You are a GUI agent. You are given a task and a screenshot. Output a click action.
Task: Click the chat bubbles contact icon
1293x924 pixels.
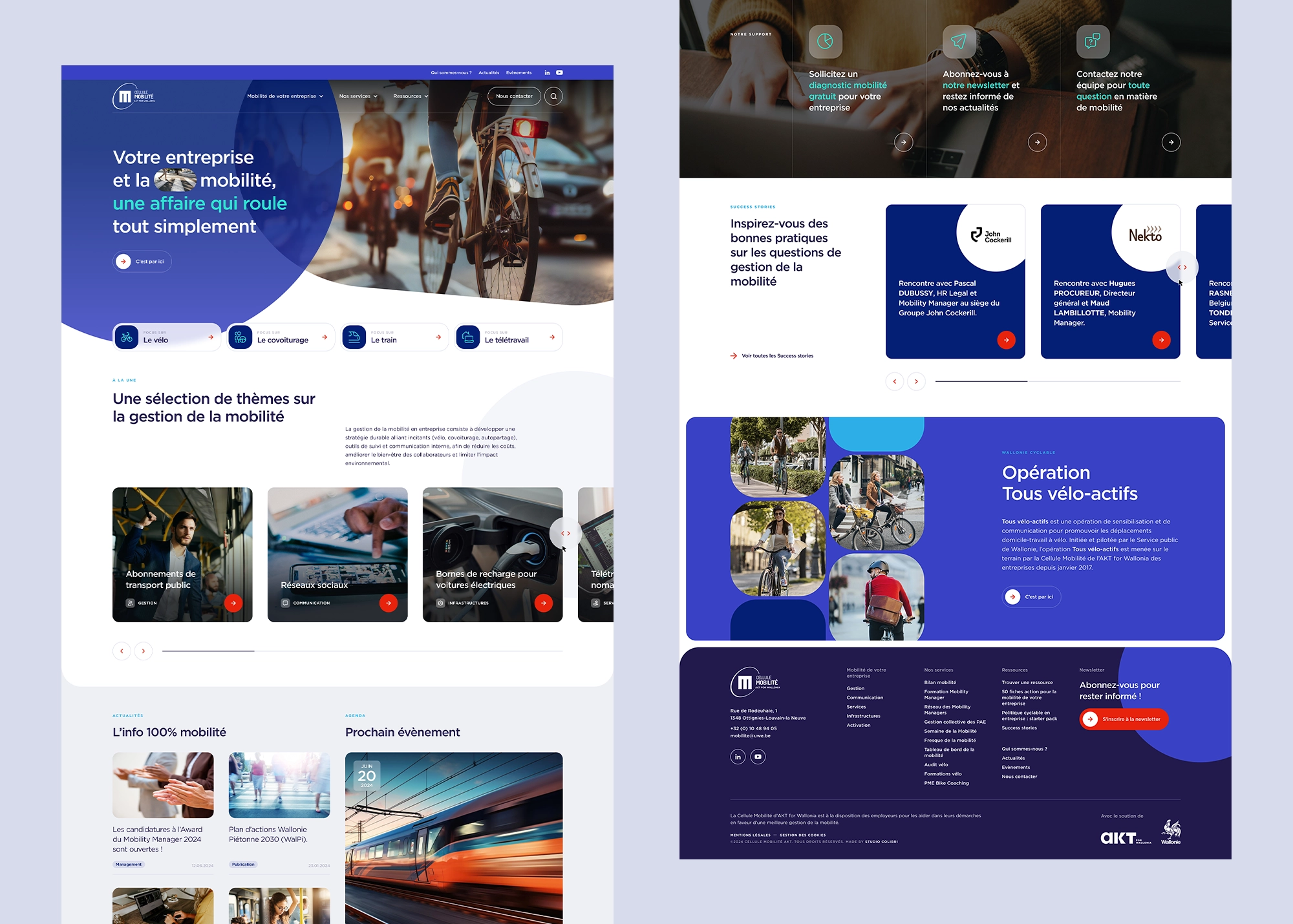pos(1093,41)
